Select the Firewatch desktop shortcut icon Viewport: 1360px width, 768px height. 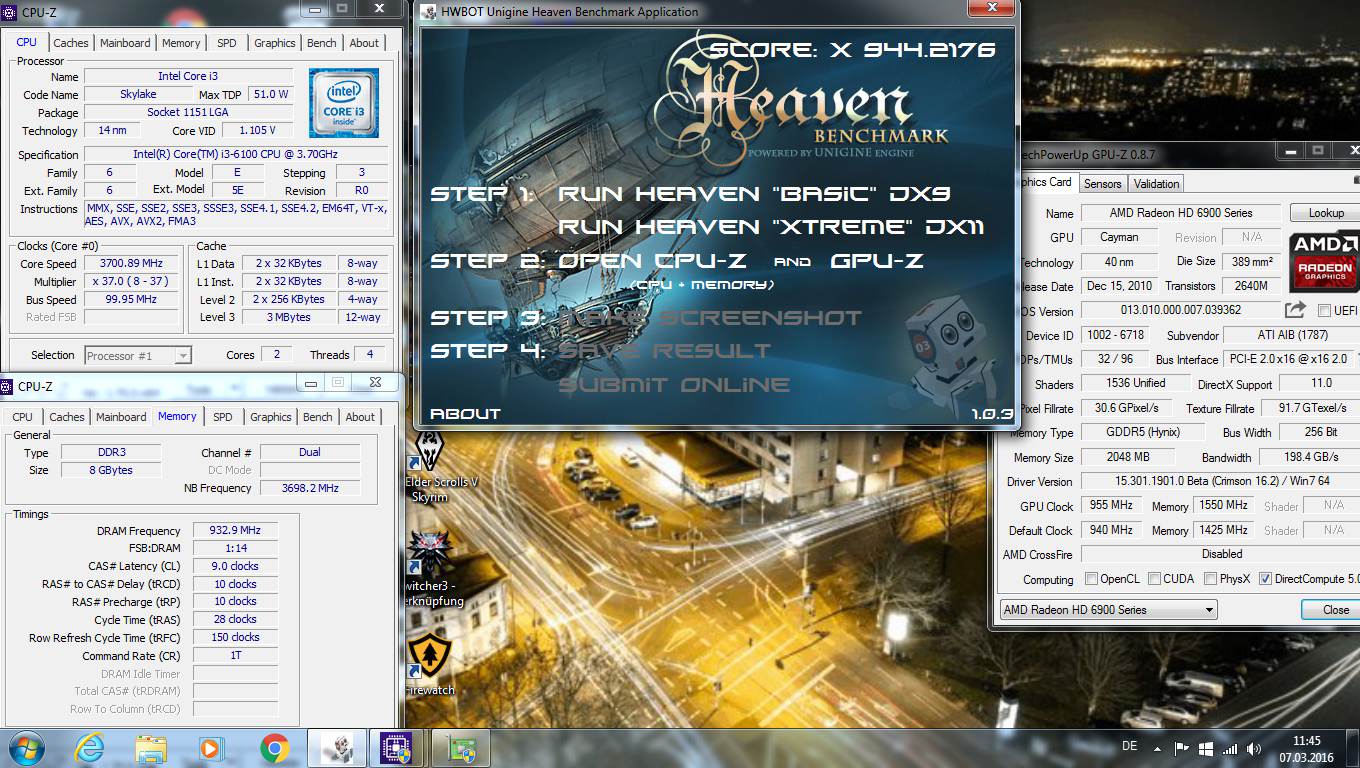pos(430,665)
